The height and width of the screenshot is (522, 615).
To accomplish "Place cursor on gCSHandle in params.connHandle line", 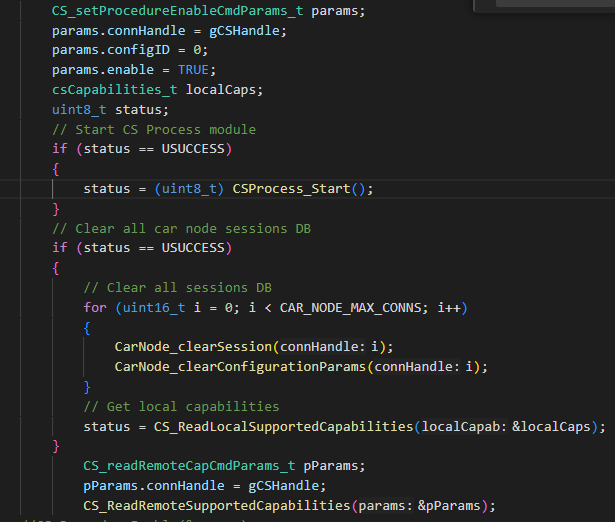I will pos(244,31).
